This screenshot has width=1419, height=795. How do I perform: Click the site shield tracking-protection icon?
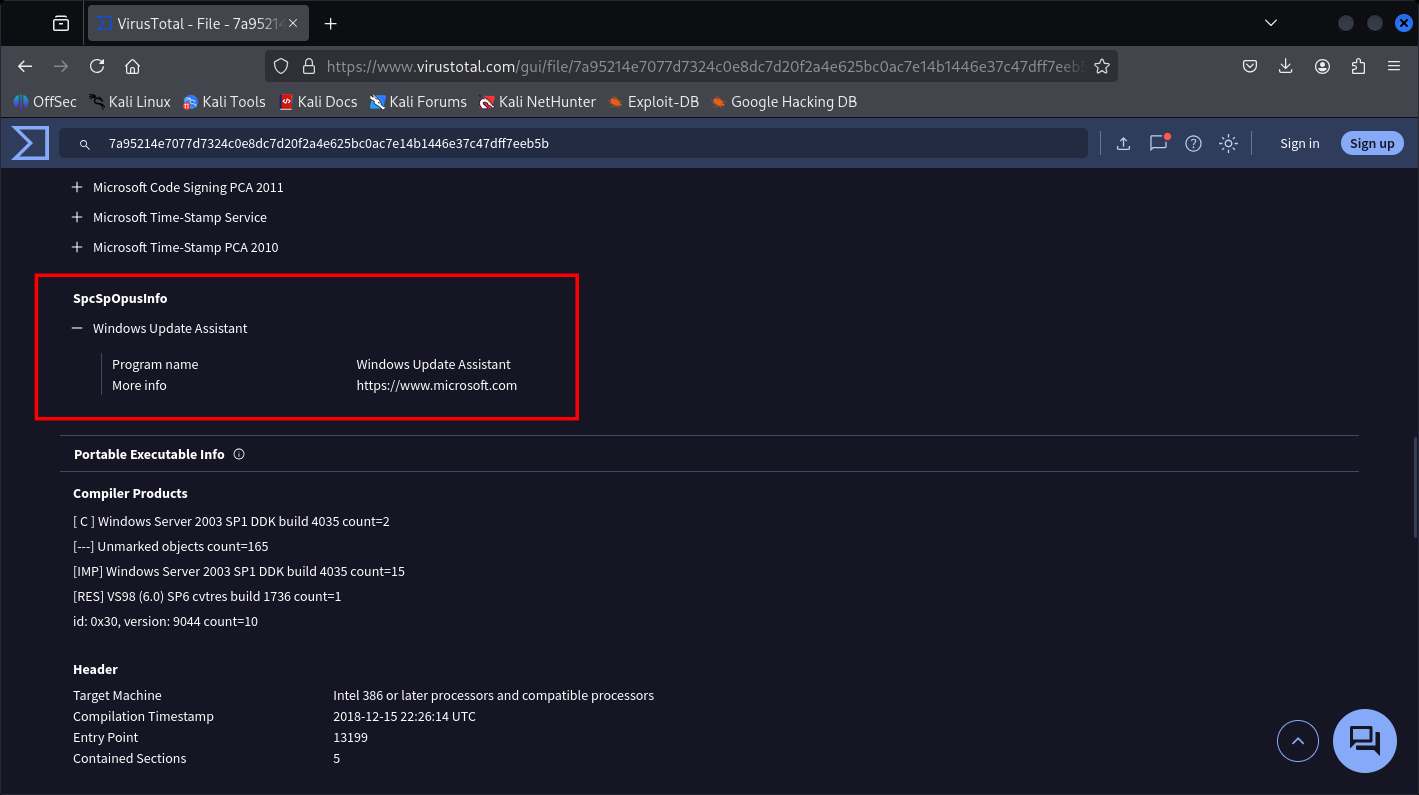[281, 66]
